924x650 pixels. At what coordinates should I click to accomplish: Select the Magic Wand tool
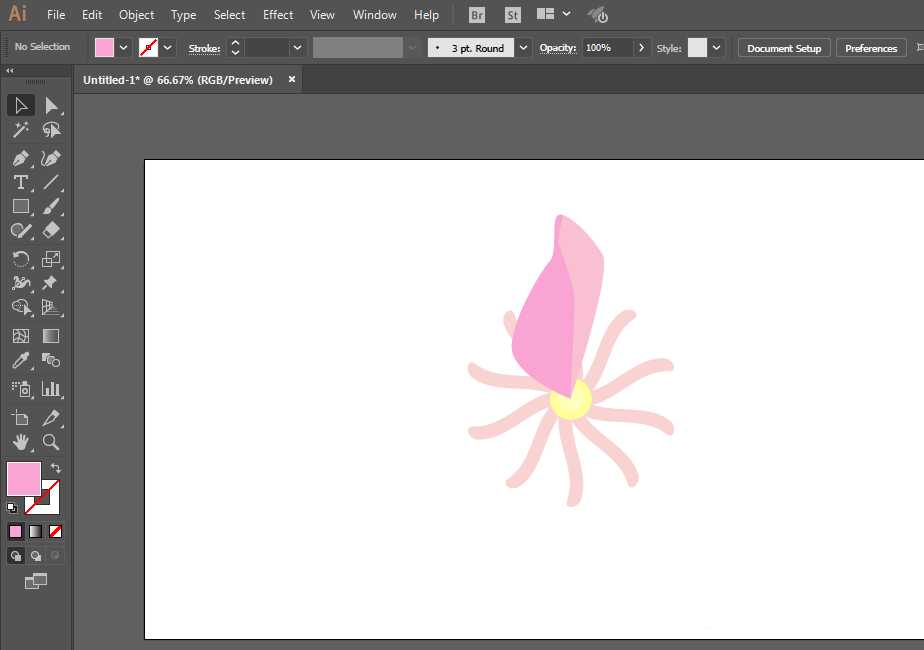[x=20, y=130]
